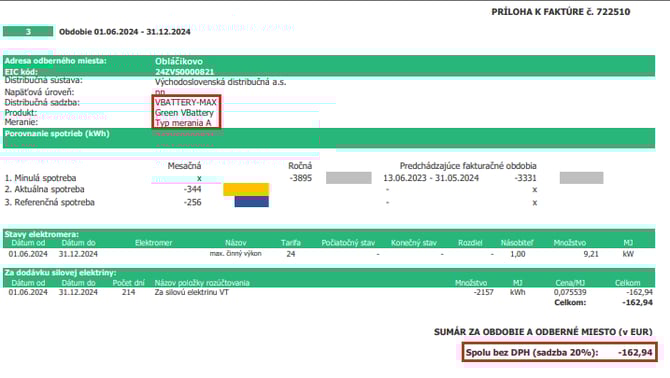
Task: Click the green badge numbered 3
Action: 28,31
